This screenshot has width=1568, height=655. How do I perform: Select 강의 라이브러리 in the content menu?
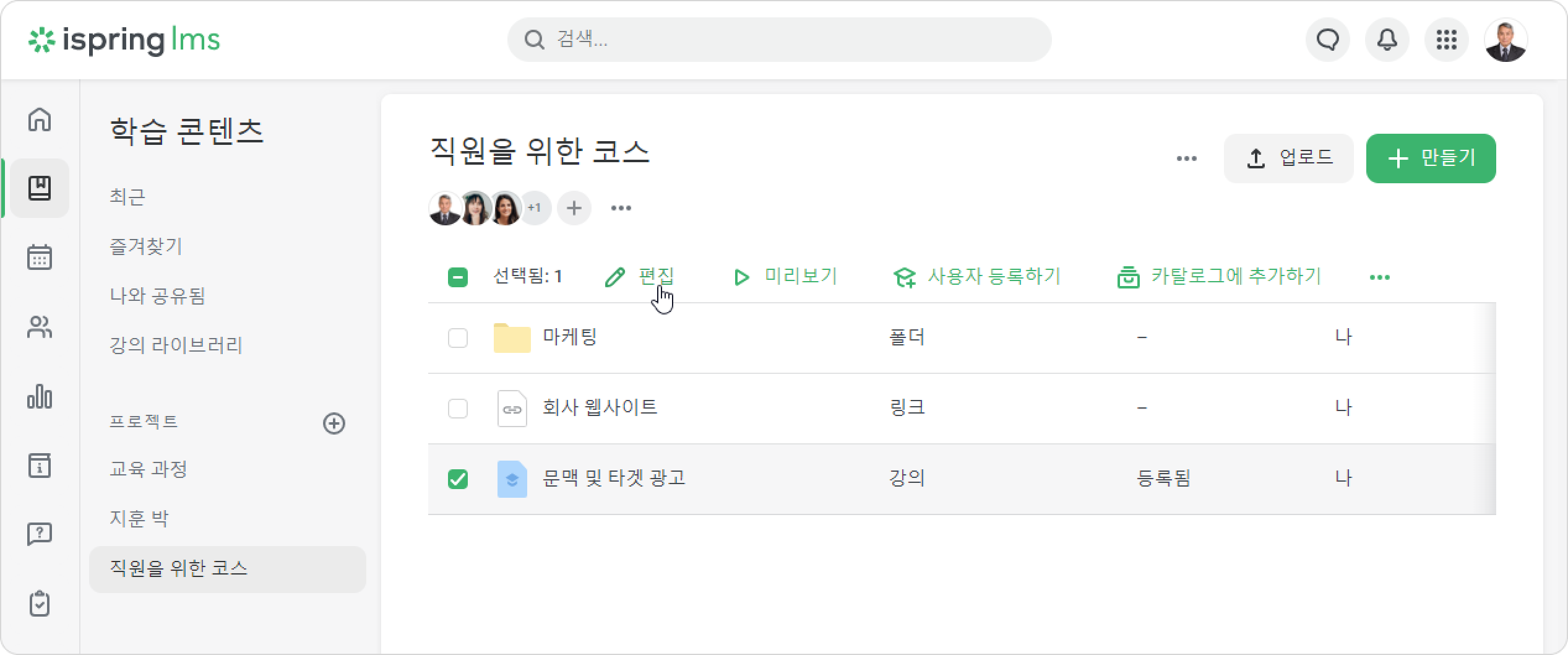pyautogui.click(x=176, y=345)
